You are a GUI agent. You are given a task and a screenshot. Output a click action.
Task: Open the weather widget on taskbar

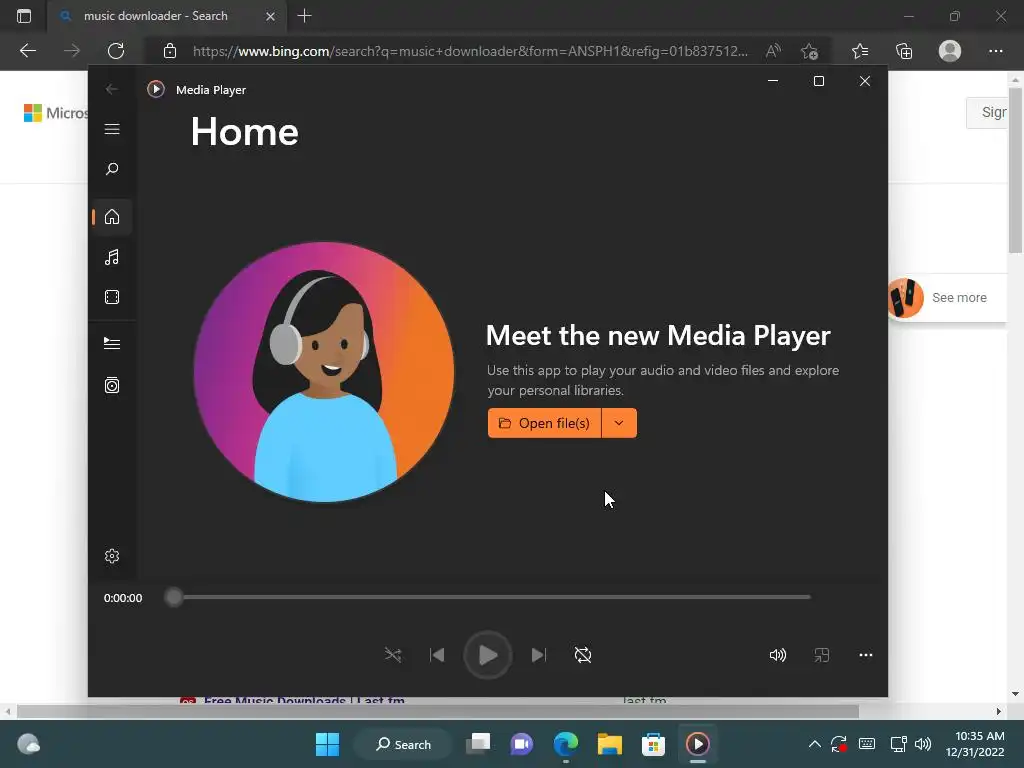click(28, 744)
